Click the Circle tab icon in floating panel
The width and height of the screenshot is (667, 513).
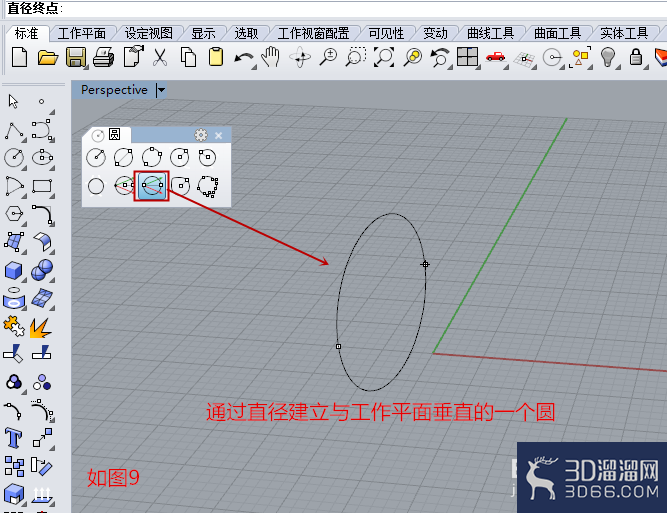(98, 136)
